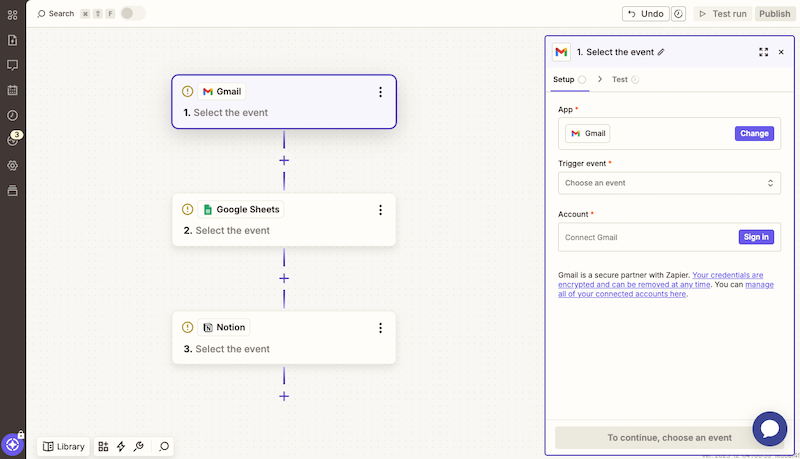Viewport: 800px width, 459px height.
Task: Click the Test run button
Action: (722, 14)
